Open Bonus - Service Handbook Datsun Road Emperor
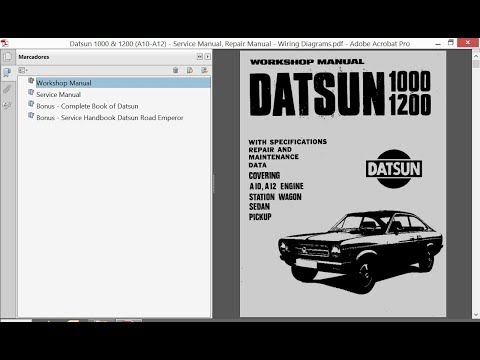The width and height of the screenshot is (480, 360). pos(110,118)
